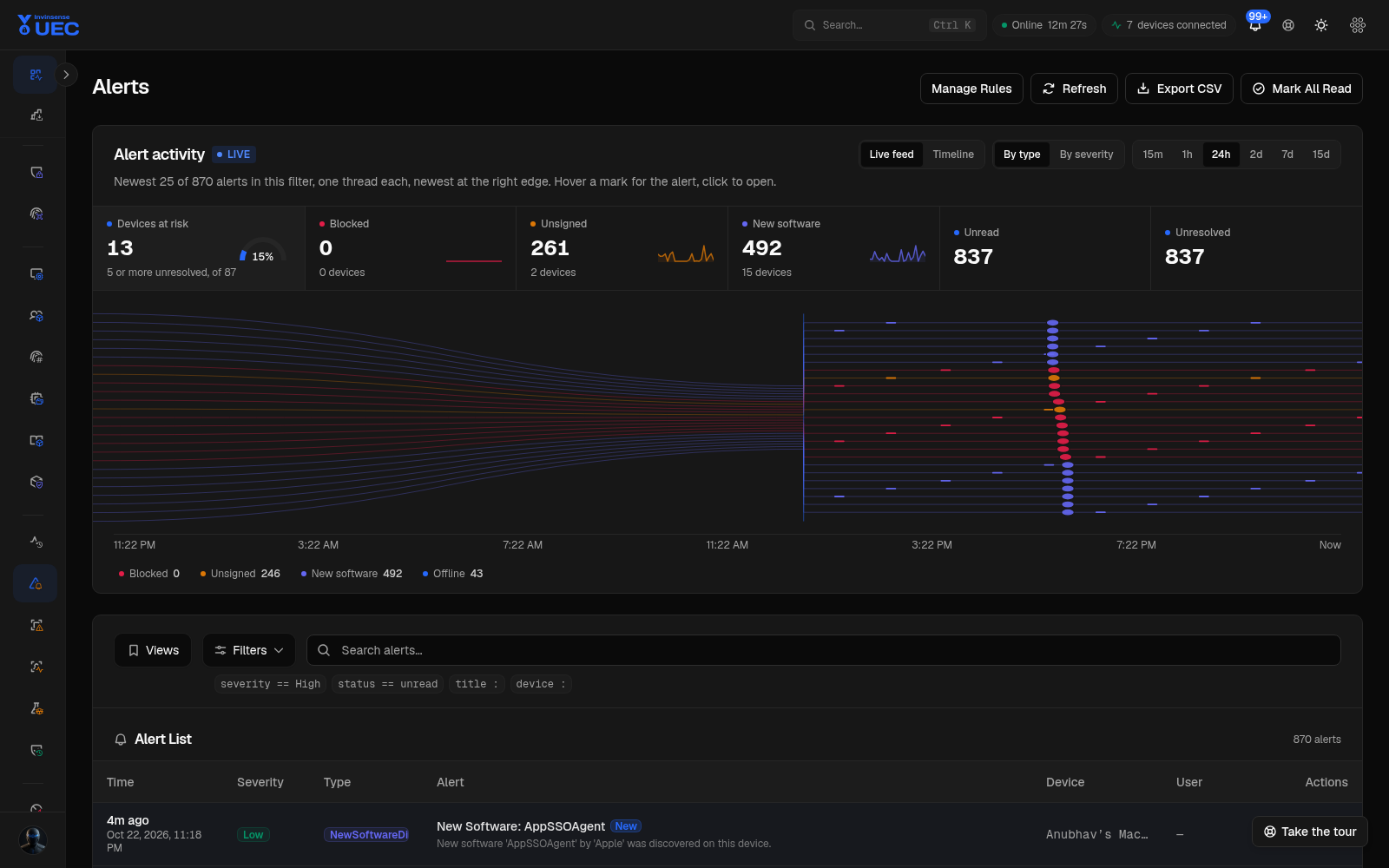Open the shield with clock sidebar icon
The image size is (1389, 868).
pos(36,750)
